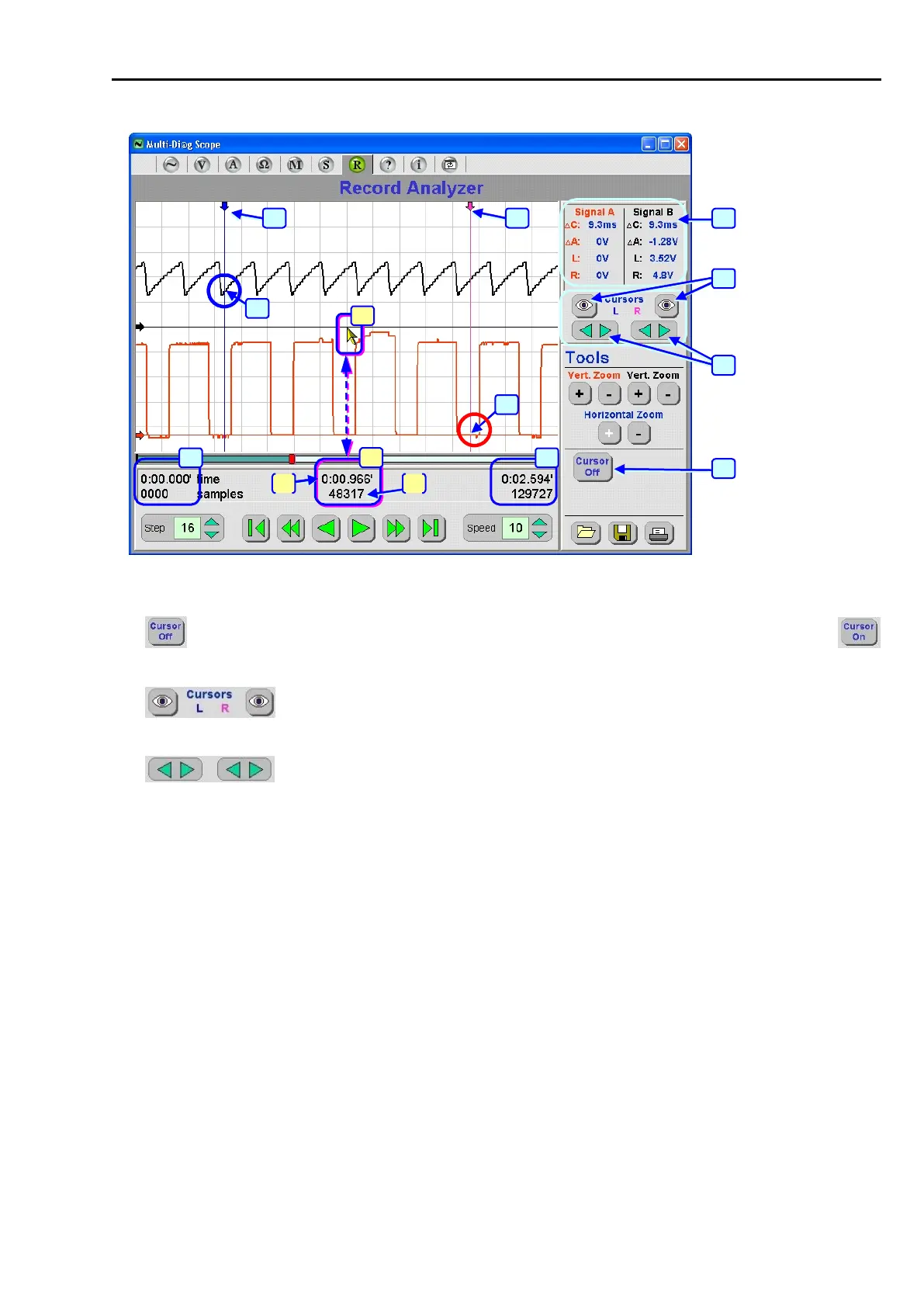The image size is (924, 1307).
Task: Click the Cursor On button image in the document
Action: tap(859, 632)
